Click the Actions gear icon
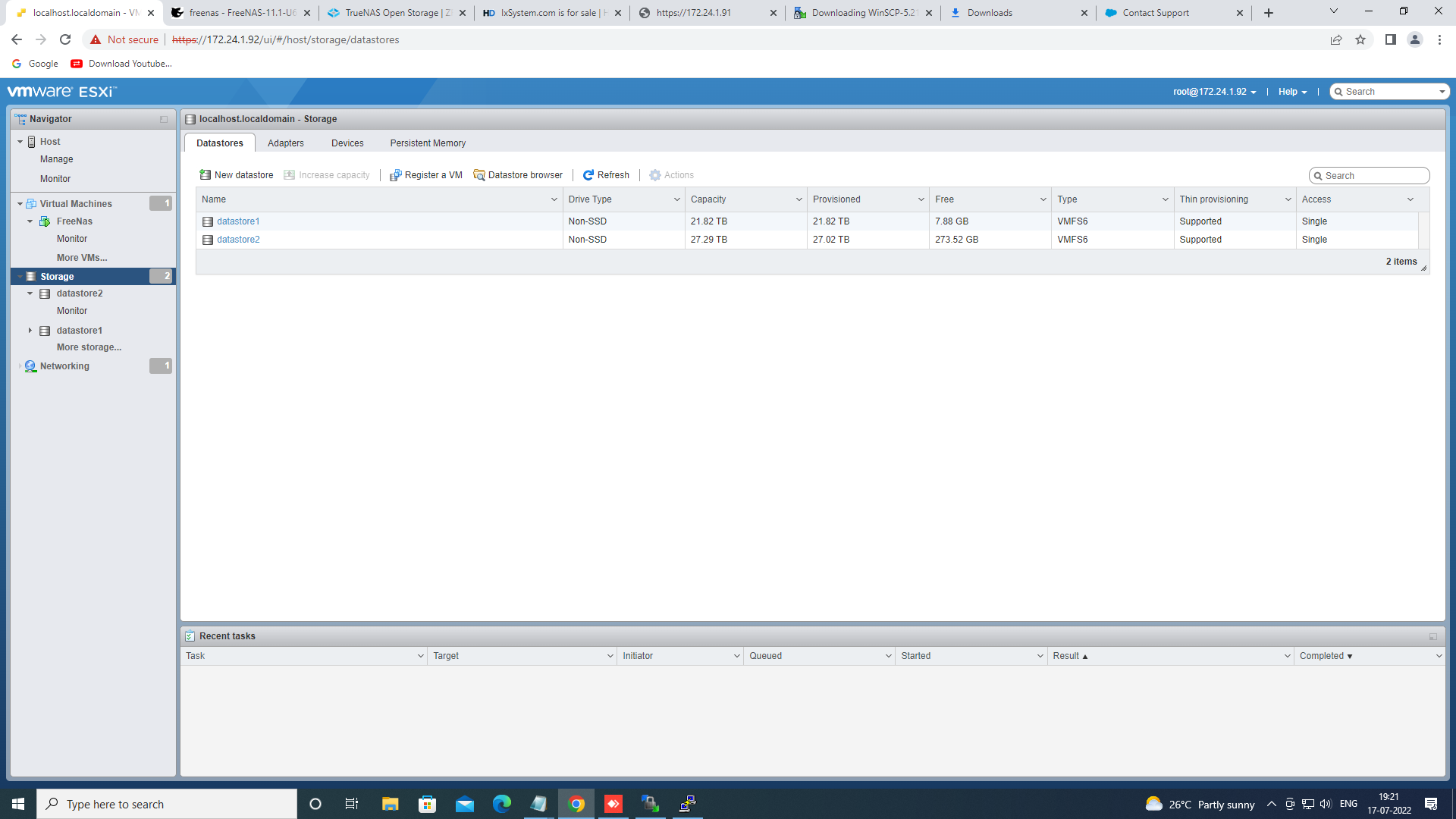1456x819 pixels. click(x=655, y=175)
